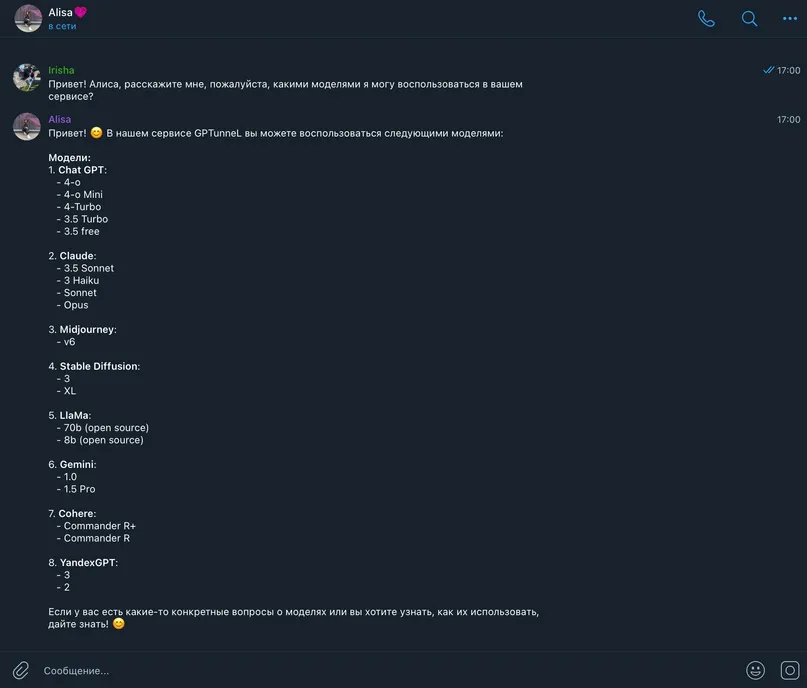This screenshot has width=807, height=688.
Task: Start a voice call with Alisa
Action: (706, 19)
